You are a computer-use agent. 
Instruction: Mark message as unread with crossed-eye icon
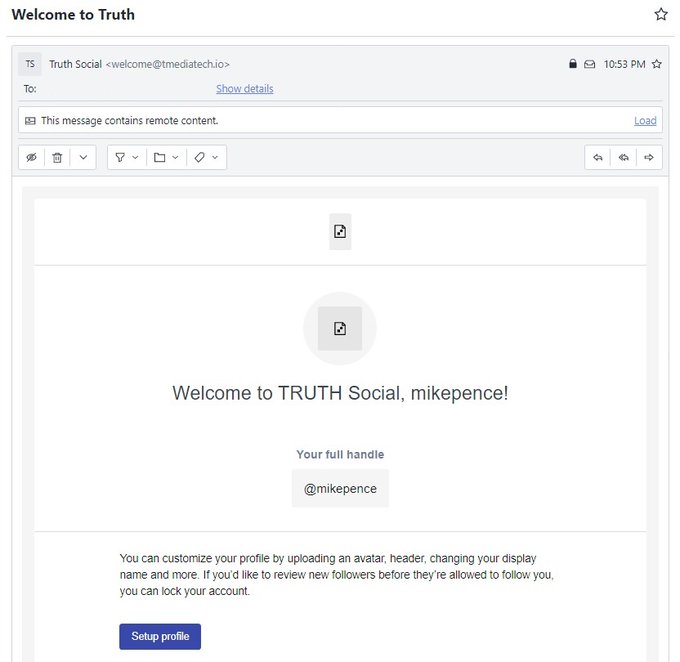click(31, 157)
